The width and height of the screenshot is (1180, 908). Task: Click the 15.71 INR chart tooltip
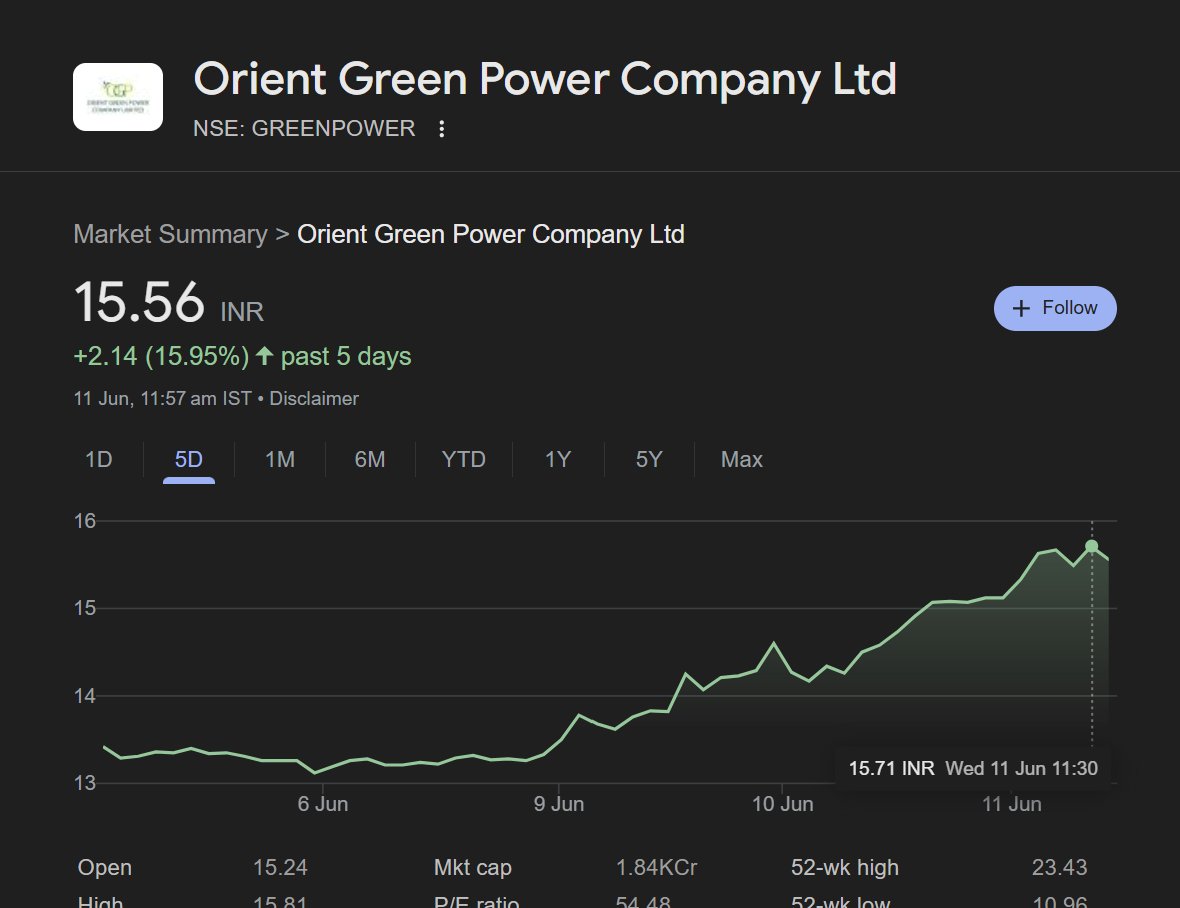click(973, 768)
